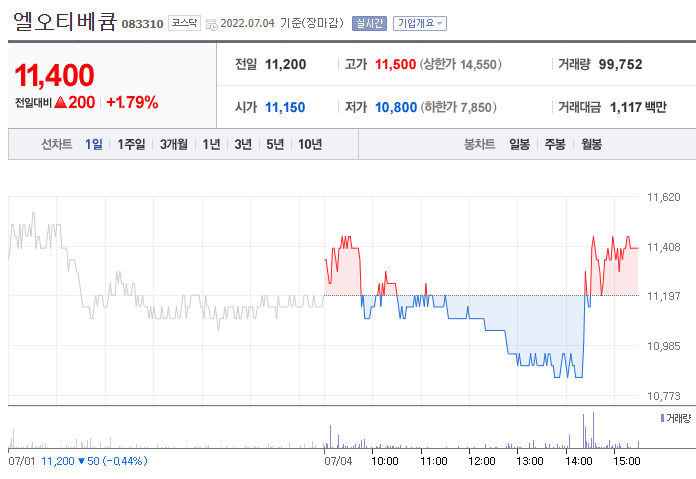
Task: Click the 12:00 time axis label
Action: (482, 461)
